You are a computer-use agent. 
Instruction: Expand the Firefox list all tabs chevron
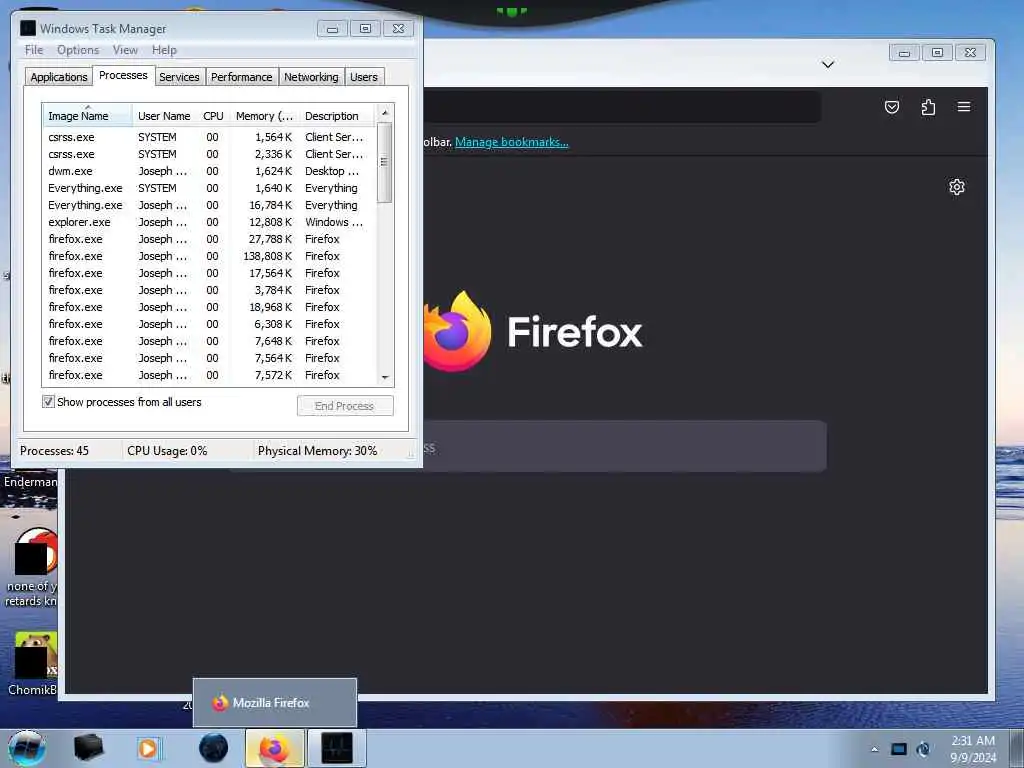pos(827,64)
